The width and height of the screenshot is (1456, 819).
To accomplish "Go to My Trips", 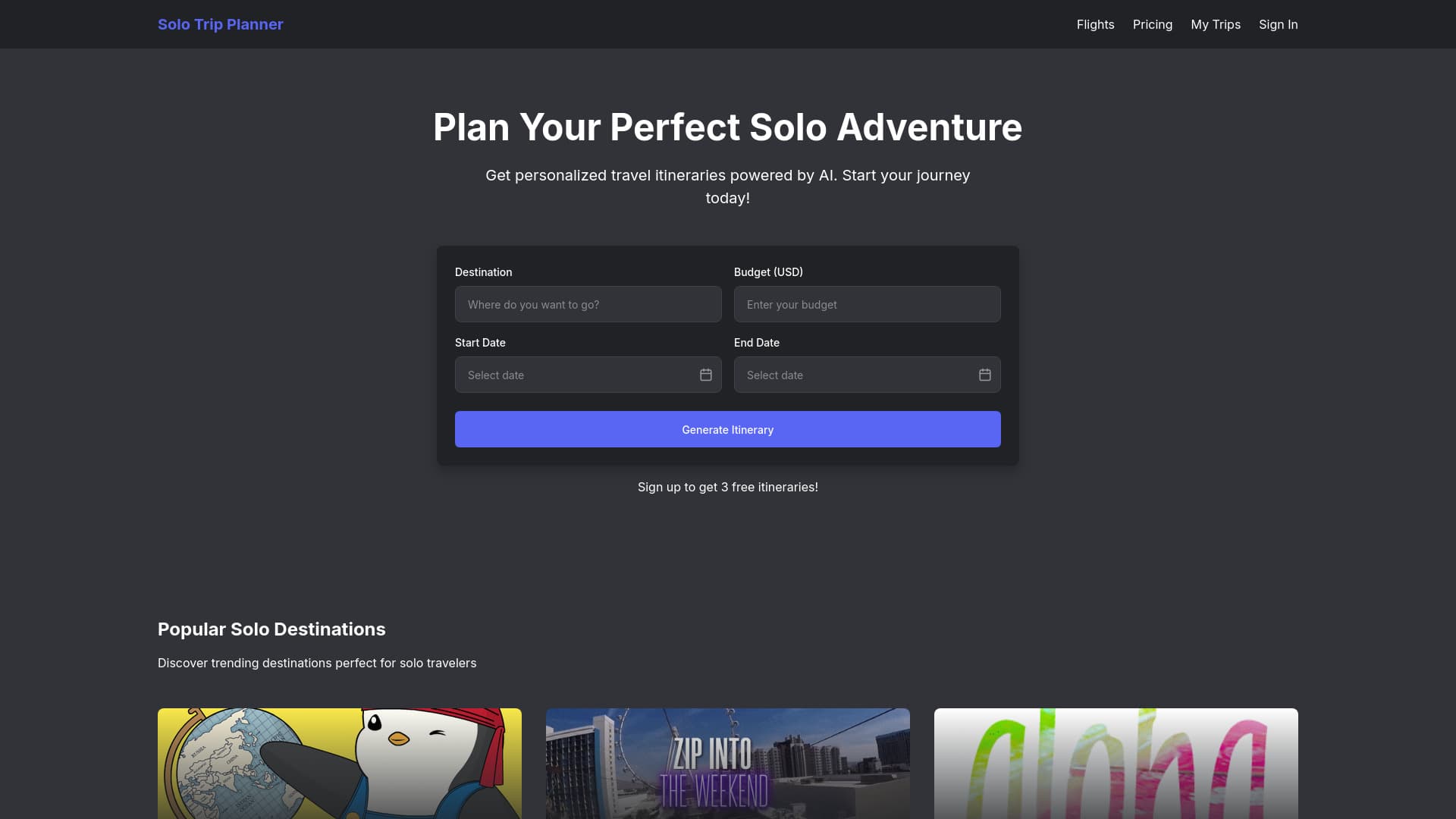I will [1216, 24].
